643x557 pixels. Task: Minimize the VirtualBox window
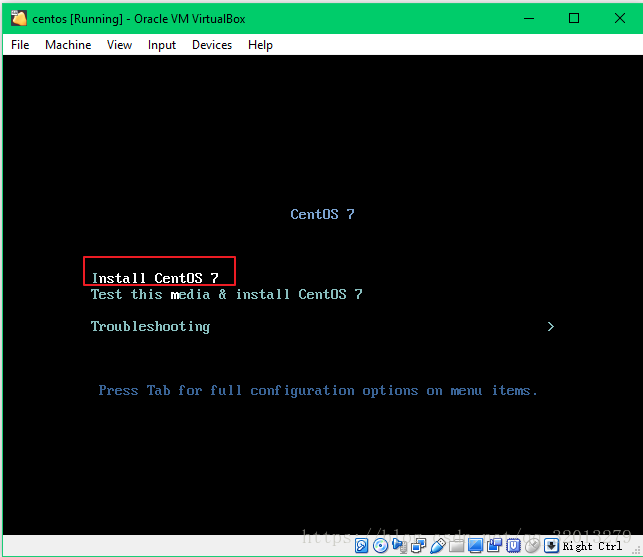click(529, 18)
